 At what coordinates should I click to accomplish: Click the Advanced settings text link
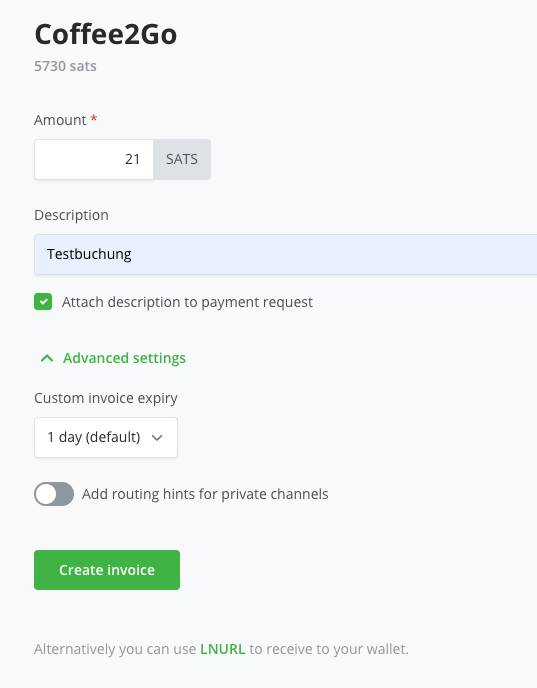pyautogui.click(x=125, y=358)
